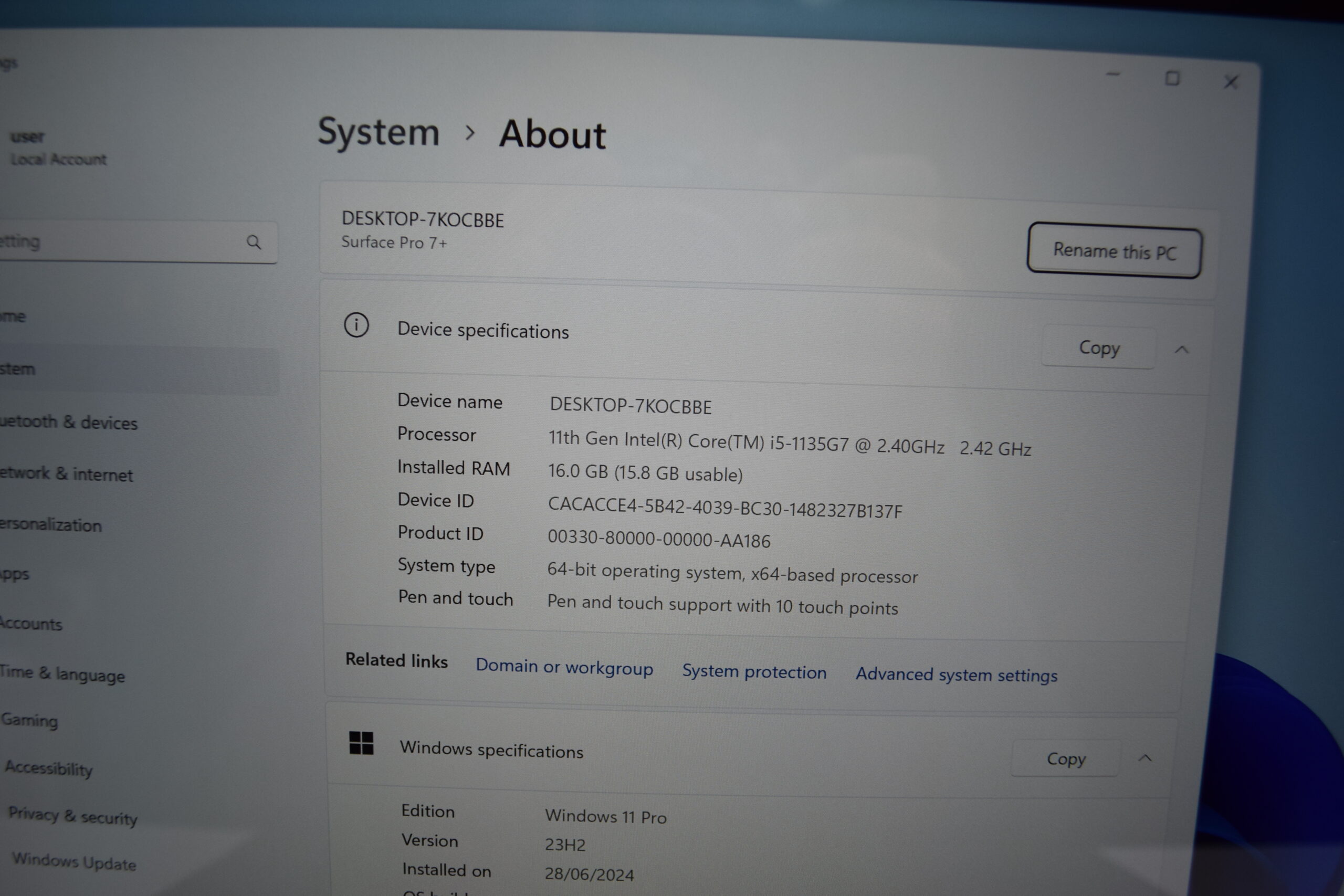Open Gaming settings in sidebar
The width and height of the screenshot is (1344, 896).
(x=30, y=721)
